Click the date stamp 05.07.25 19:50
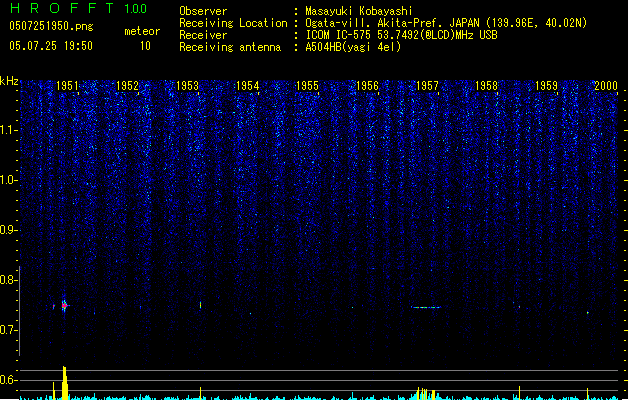Viewport: 629px width, 400px height. tap(51, 46)
